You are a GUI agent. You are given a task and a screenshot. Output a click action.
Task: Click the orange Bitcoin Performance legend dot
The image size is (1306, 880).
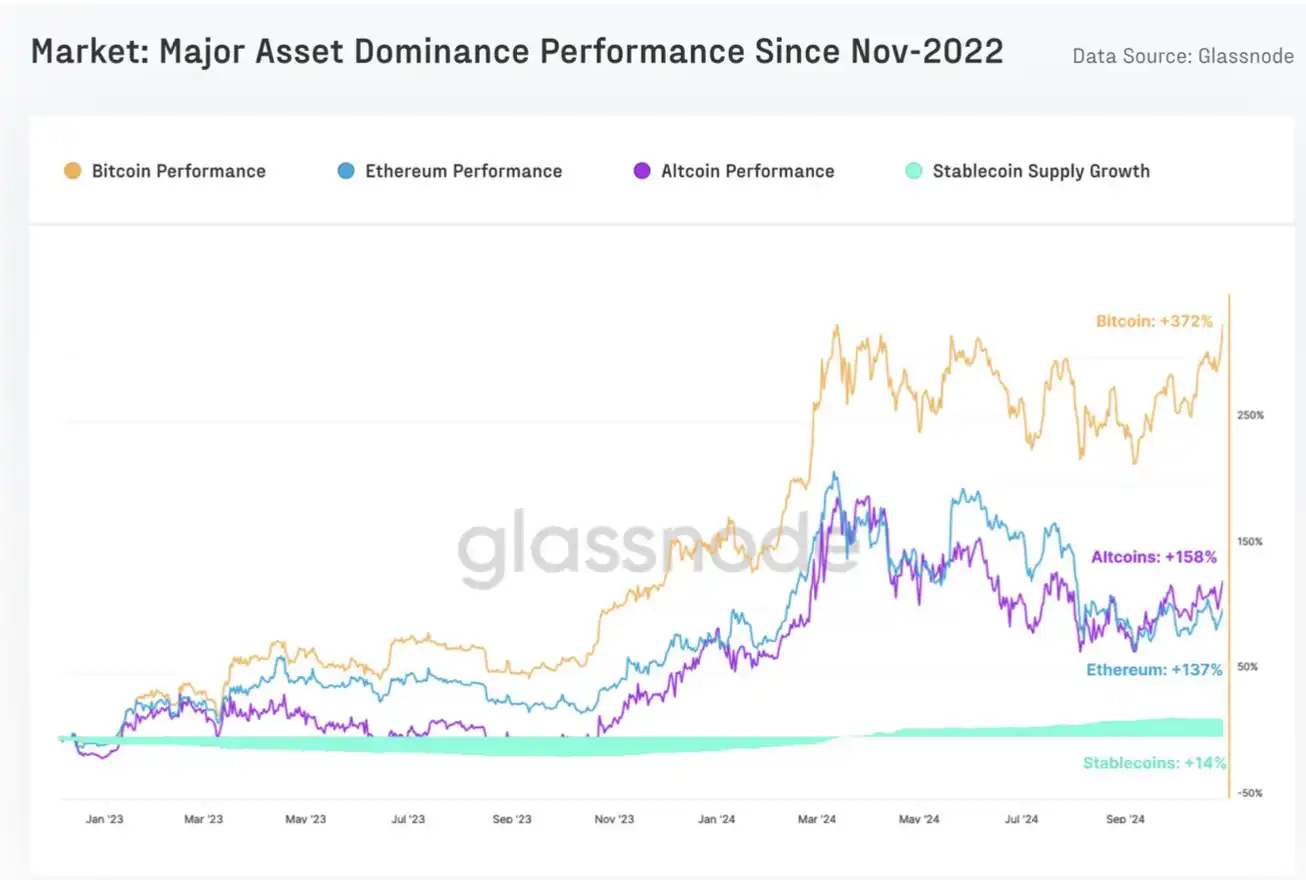point(73,171)
